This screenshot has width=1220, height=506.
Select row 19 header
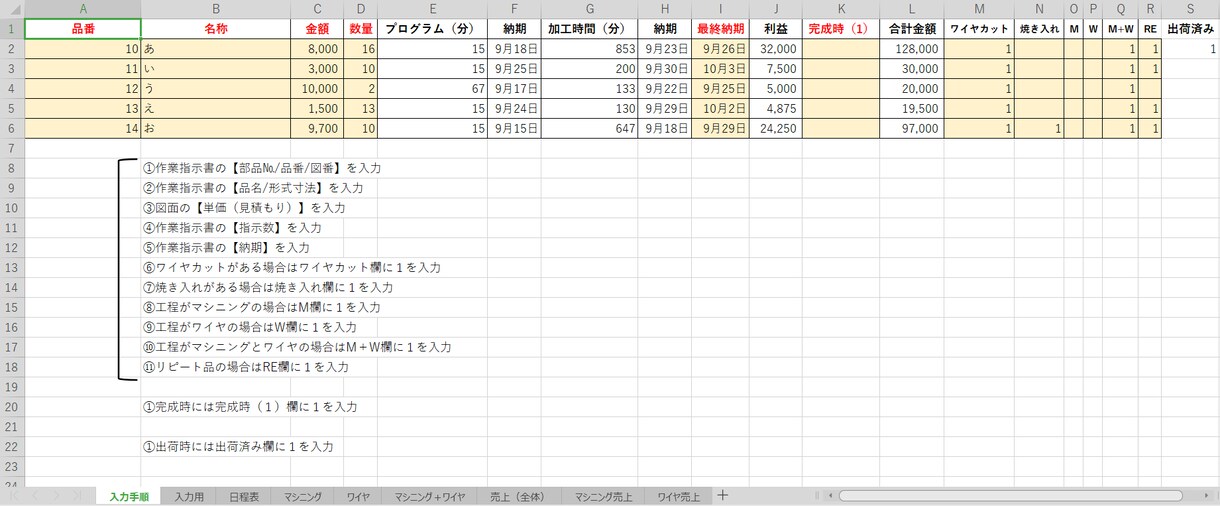point(11,387)
